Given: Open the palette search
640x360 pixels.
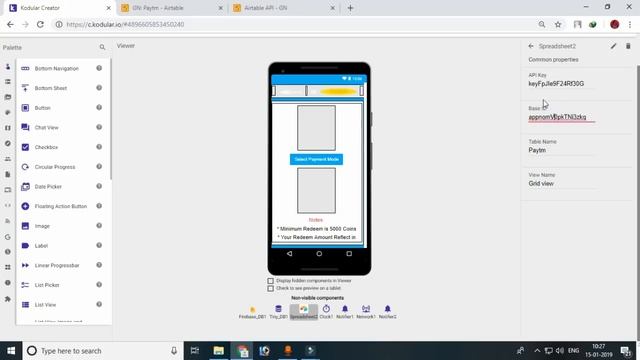Looking at the screenshot, I should tap(102, 47).
